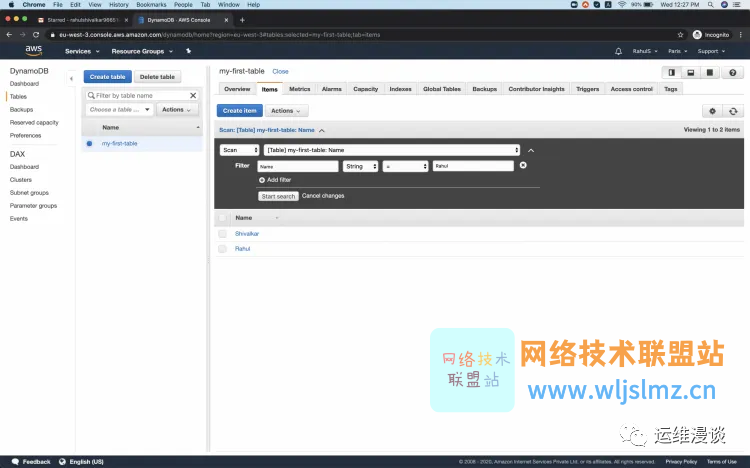
Task: Reload the browser page
Action: 36,34
